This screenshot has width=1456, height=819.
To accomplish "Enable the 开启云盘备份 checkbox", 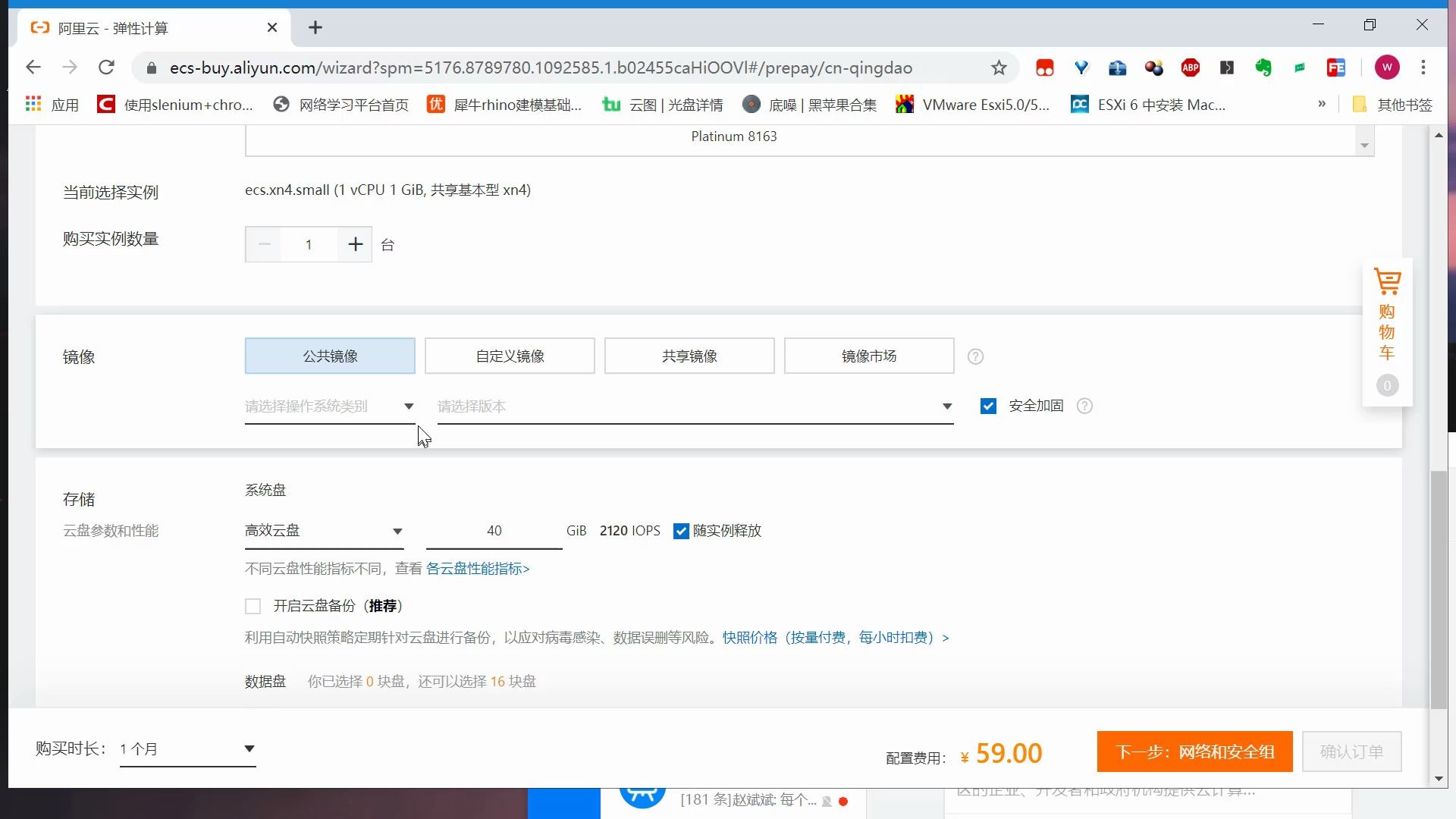I will click(x=252, y=605).
